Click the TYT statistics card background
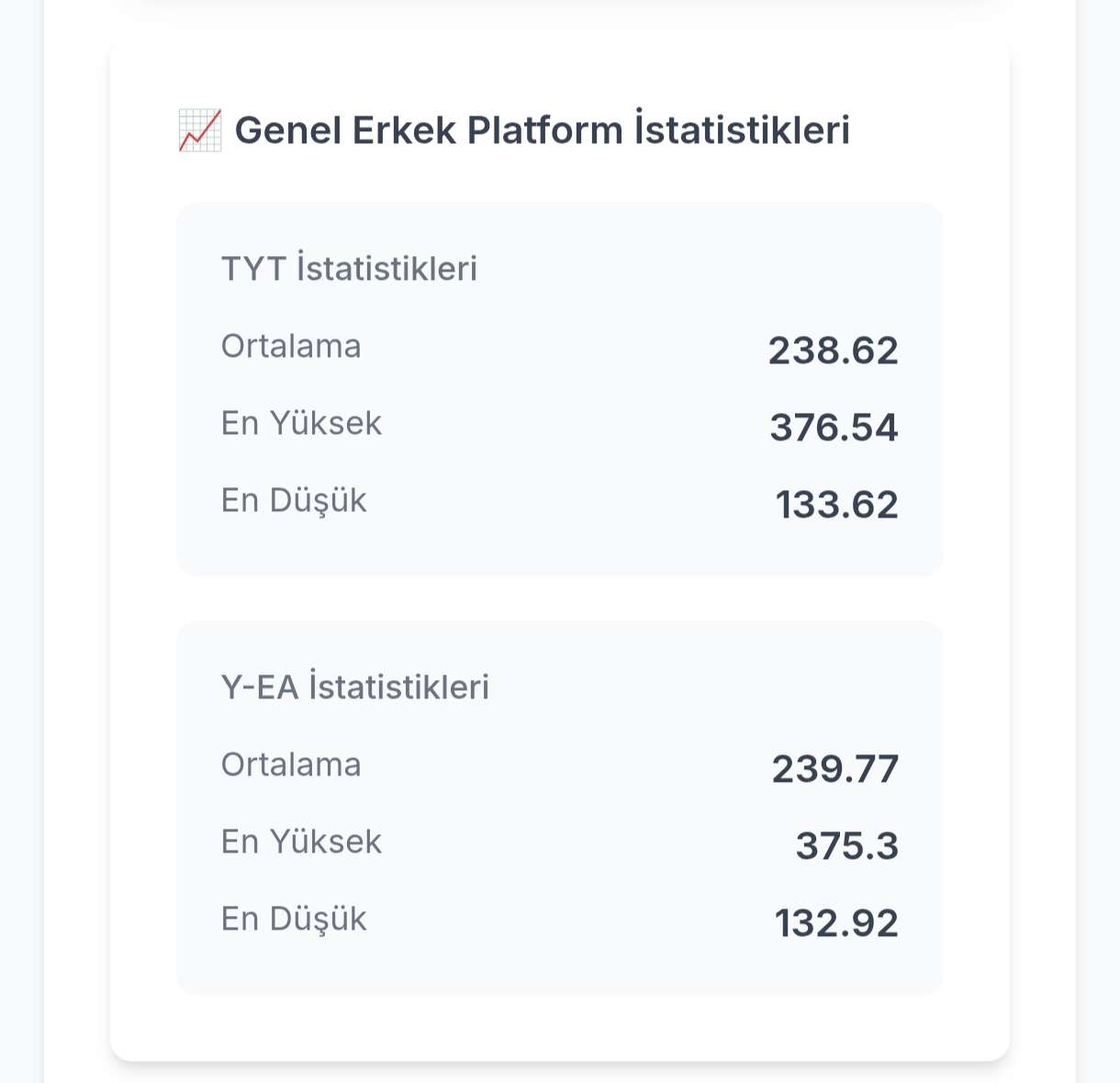 click(x=560, y=389)
